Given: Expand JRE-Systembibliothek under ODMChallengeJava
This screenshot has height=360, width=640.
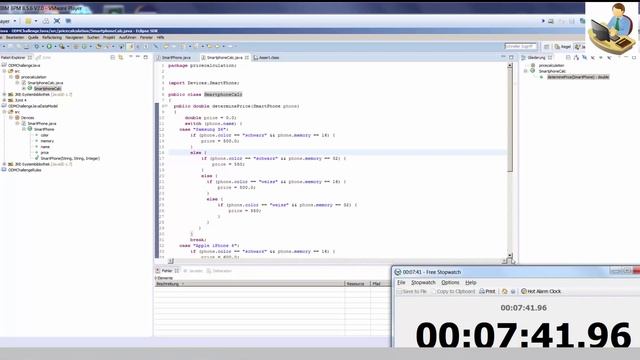Looking at the screenshot, I should coord(4,94).
